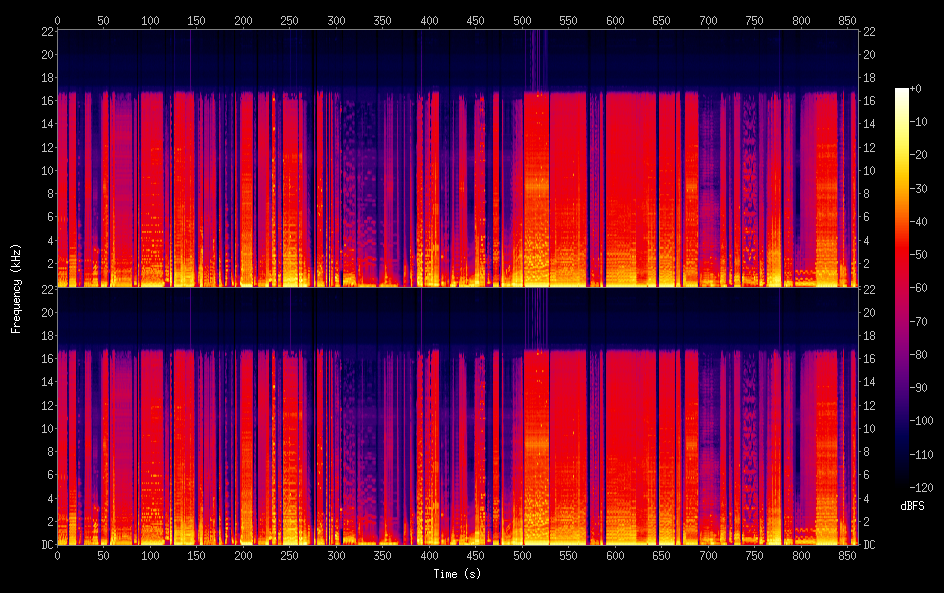Click the 100 tick on top time axis
This screenshot has width=944, height=593.
click(150, 20)
